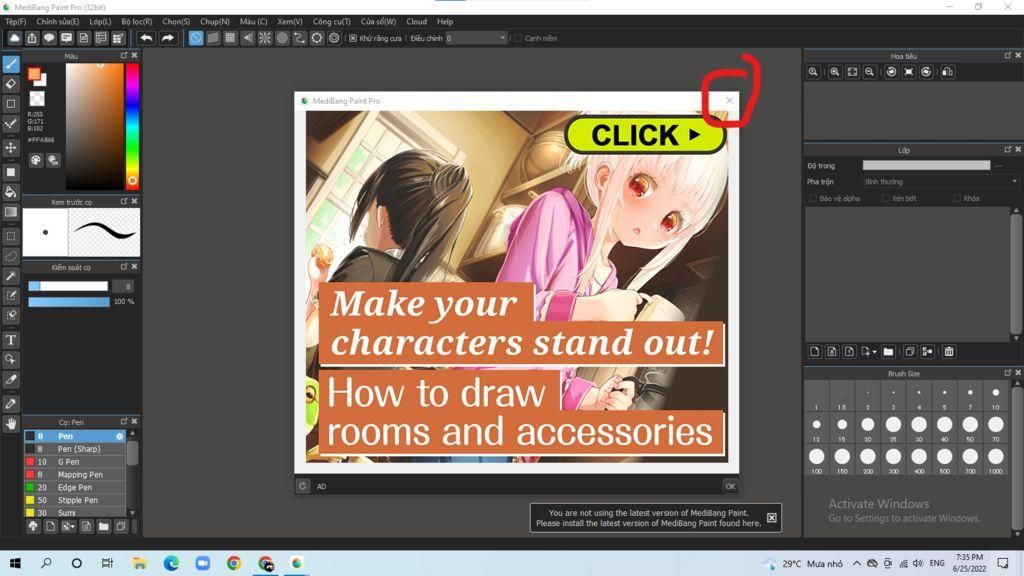Turn off snap (first snap icon)
The image size is (1024, 576).
tap(196, 38)
